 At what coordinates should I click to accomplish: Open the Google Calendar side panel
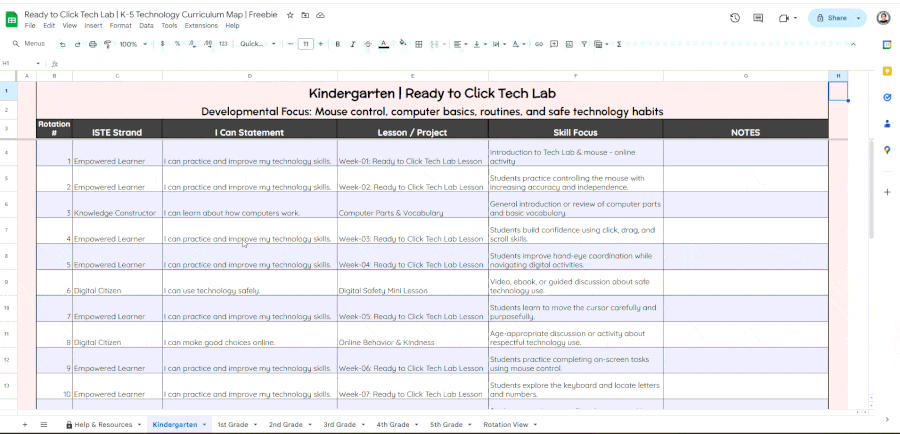(x=887, y=45)
